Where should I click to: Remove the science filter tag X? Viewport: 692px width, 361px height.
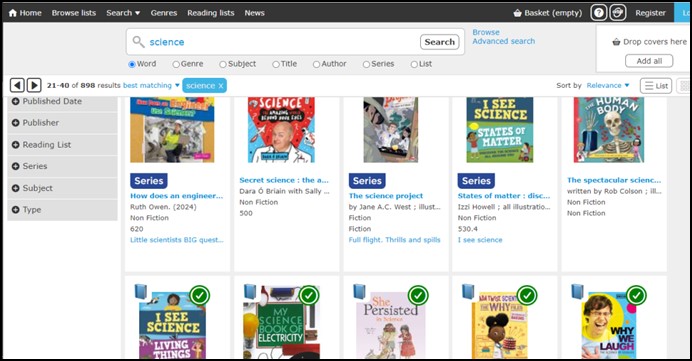(221, 86)
